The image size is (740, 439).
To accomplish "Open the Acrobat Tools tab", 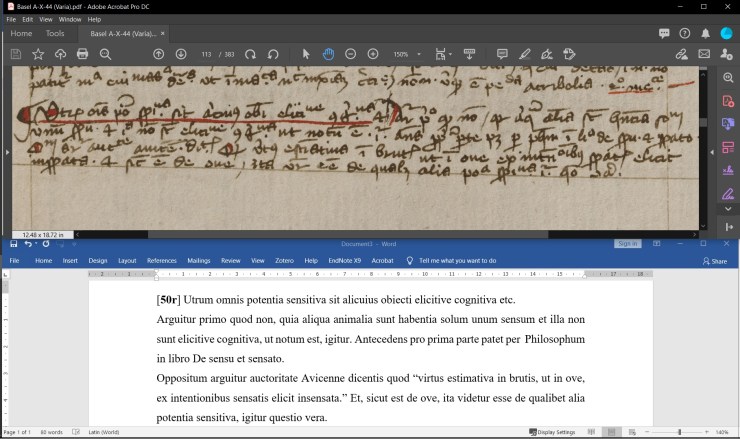I will [55, 33].
